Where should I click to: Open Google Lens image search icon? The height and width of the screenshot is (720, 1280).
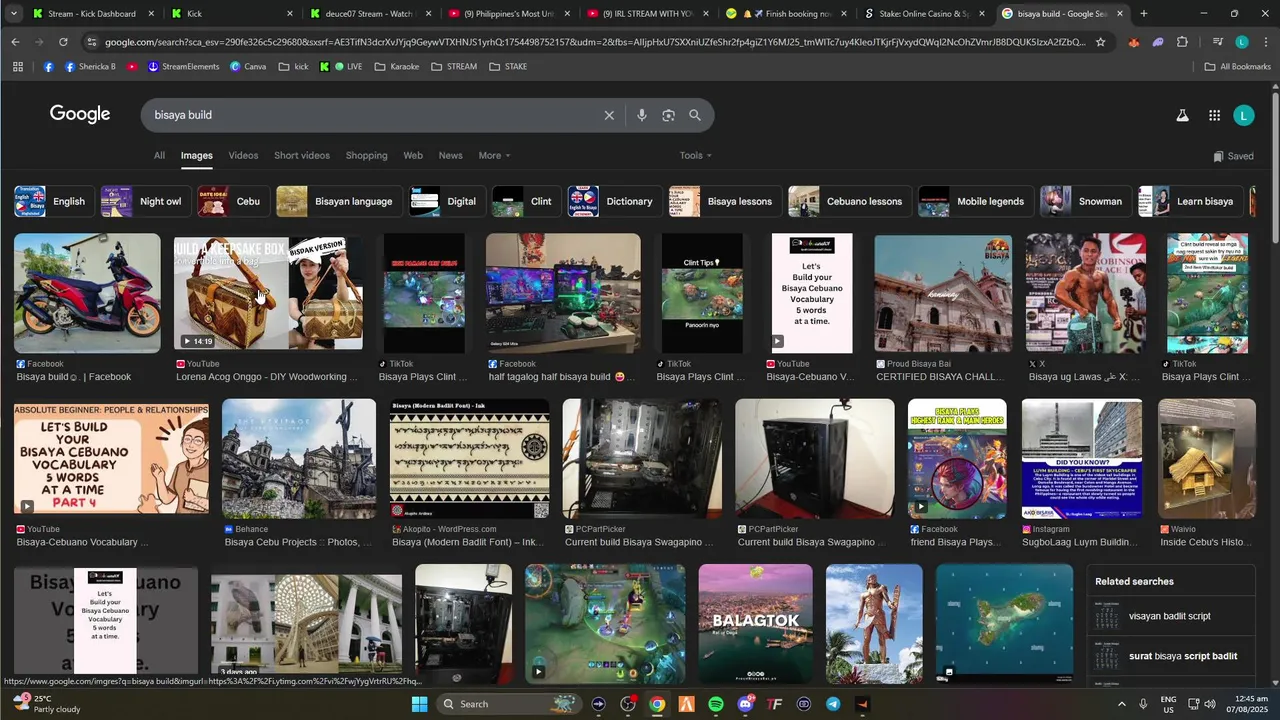click(x=668, y=115)
